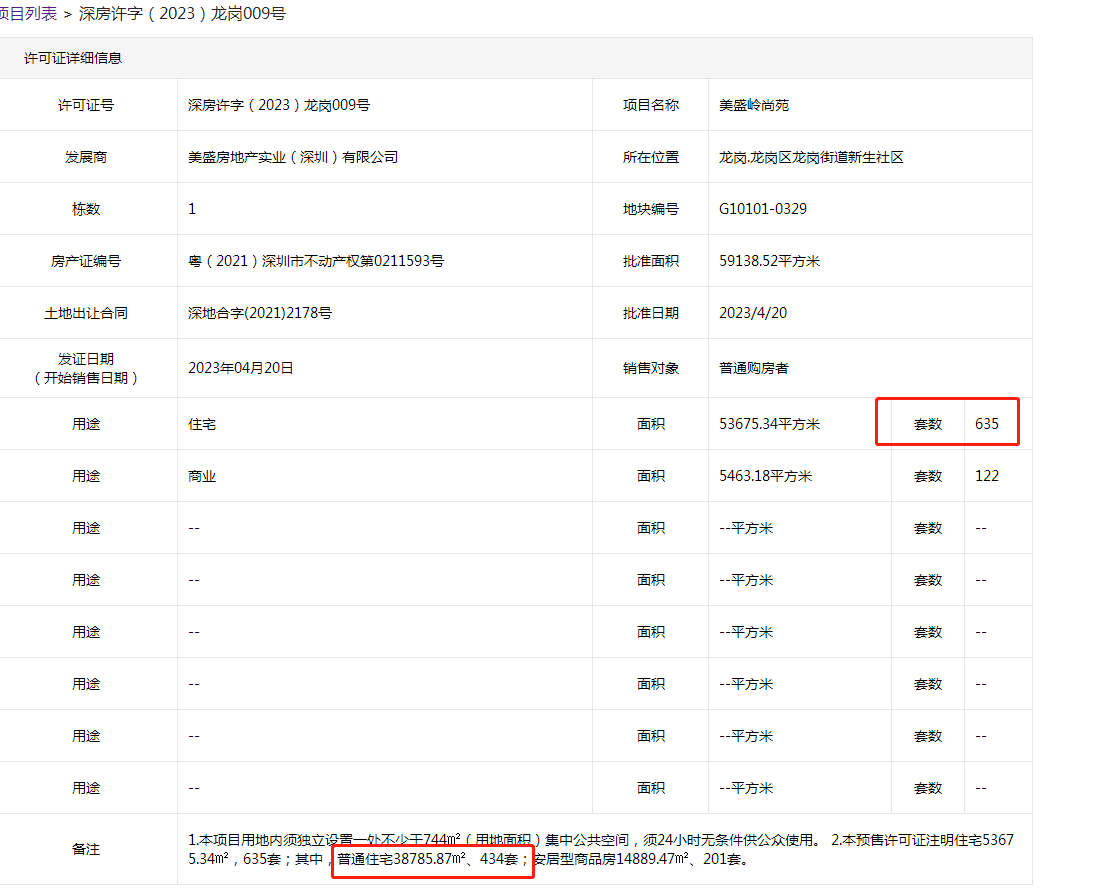The image size is (1106, 891).
Task: Click property certificate number 粤（2021）深圳市不动产权第0211593号
Action: coord(316,261)
